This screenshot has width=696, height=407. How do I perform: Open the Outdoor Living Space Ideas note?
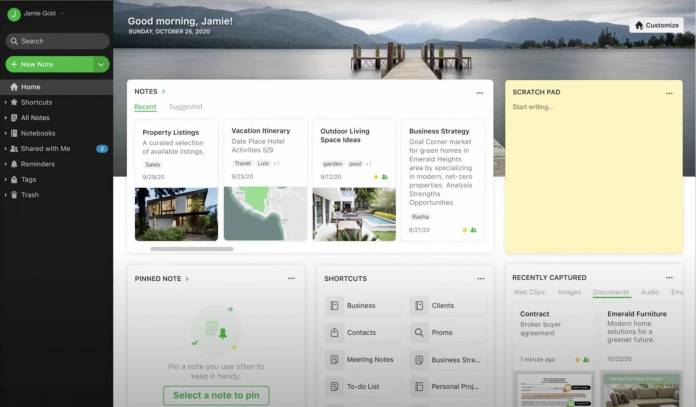pyautogui.click(x=354, y=180)
